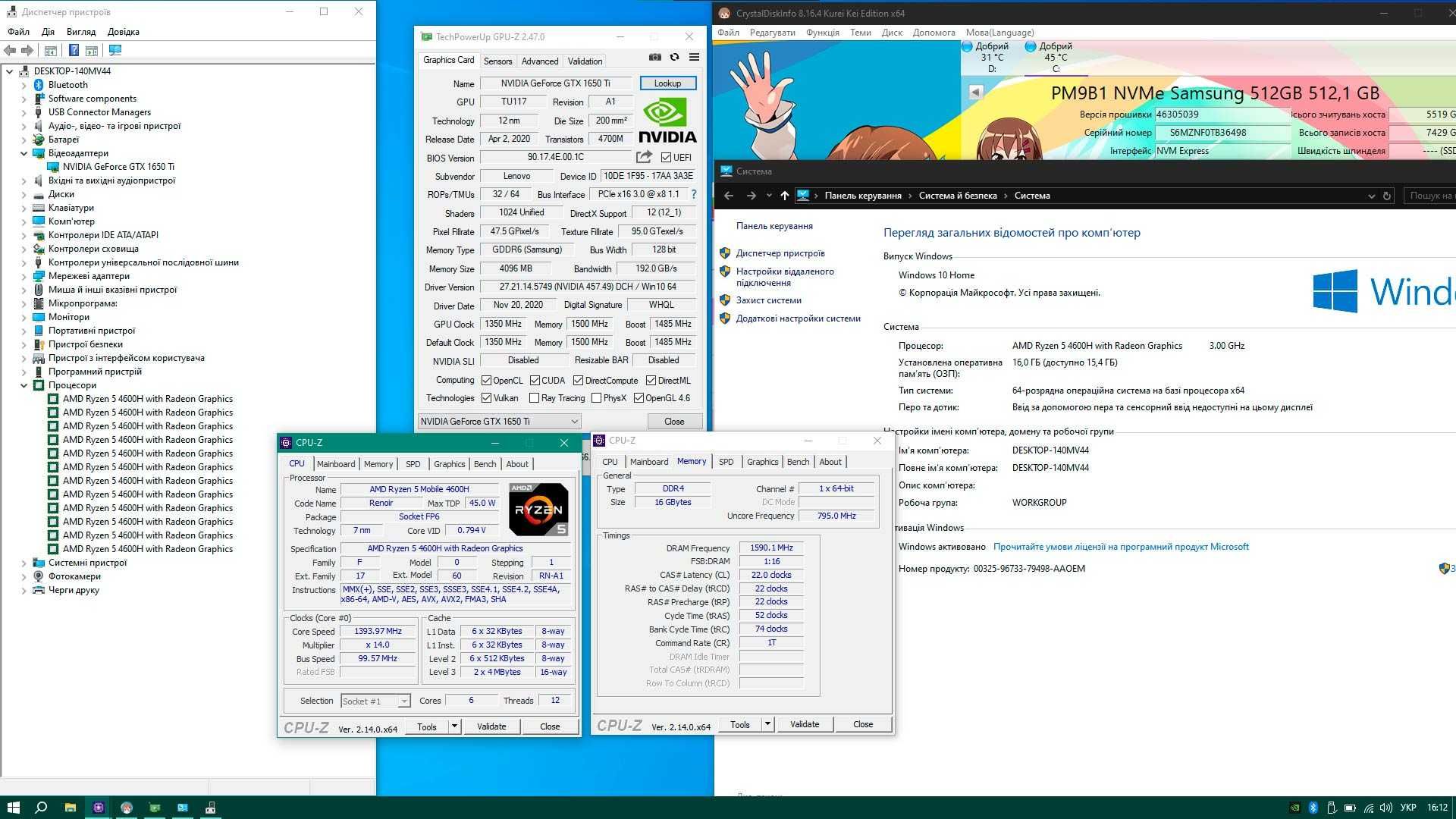Toggle the PhysX checkbox

point(596,398)
